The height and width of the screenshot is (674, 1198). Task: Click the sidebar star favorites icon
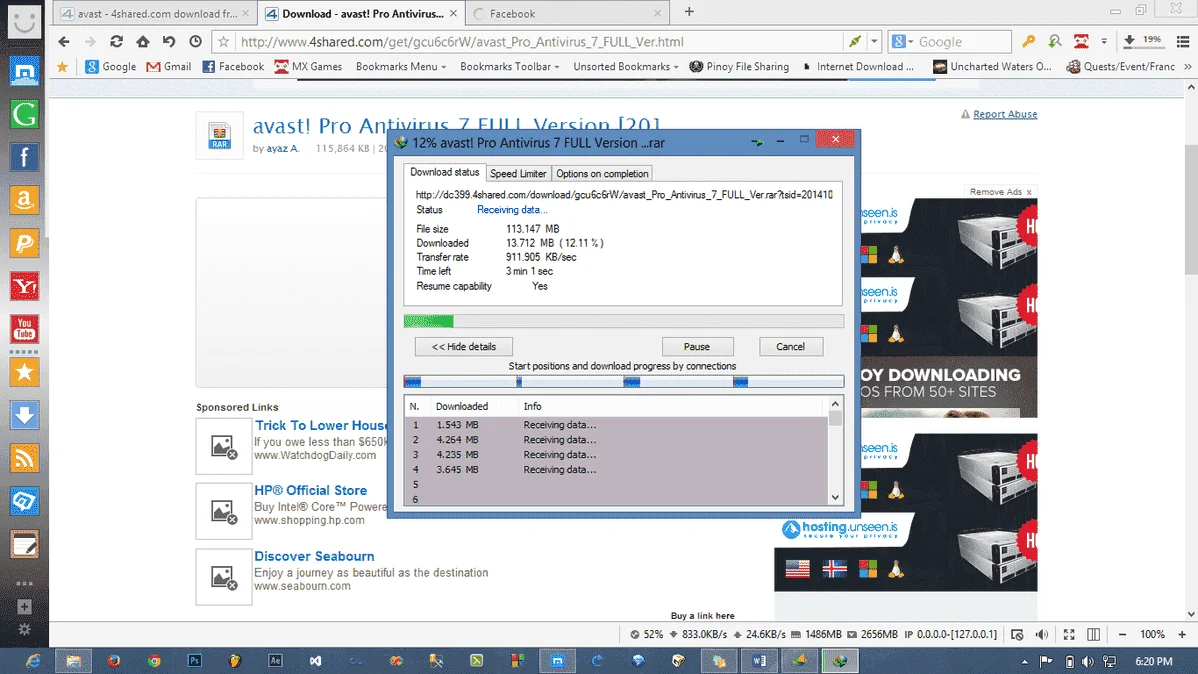[x=24, y=373]
